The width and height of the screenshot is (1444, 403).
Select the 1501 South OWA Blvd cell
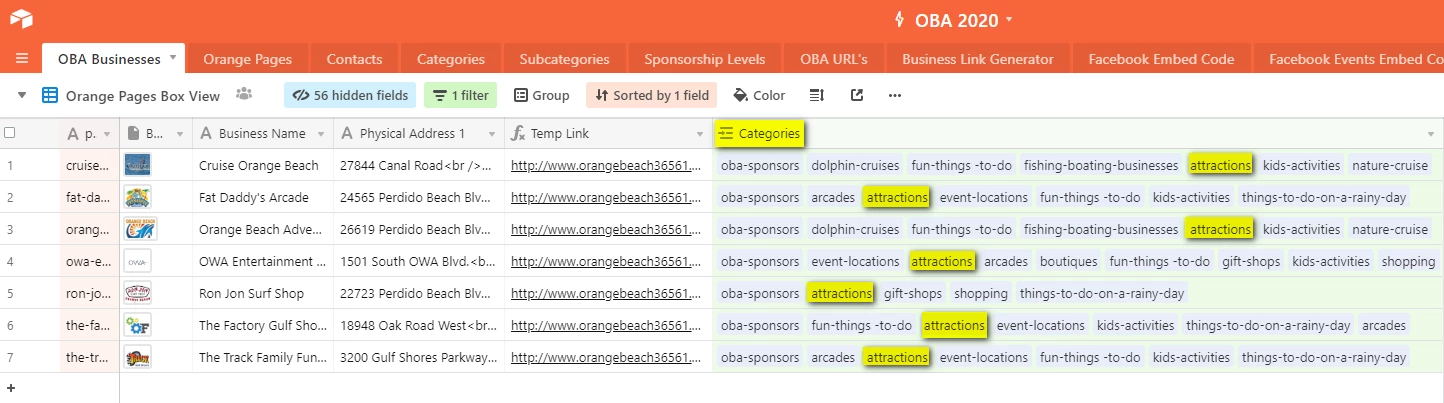click(x=419, y=261)
